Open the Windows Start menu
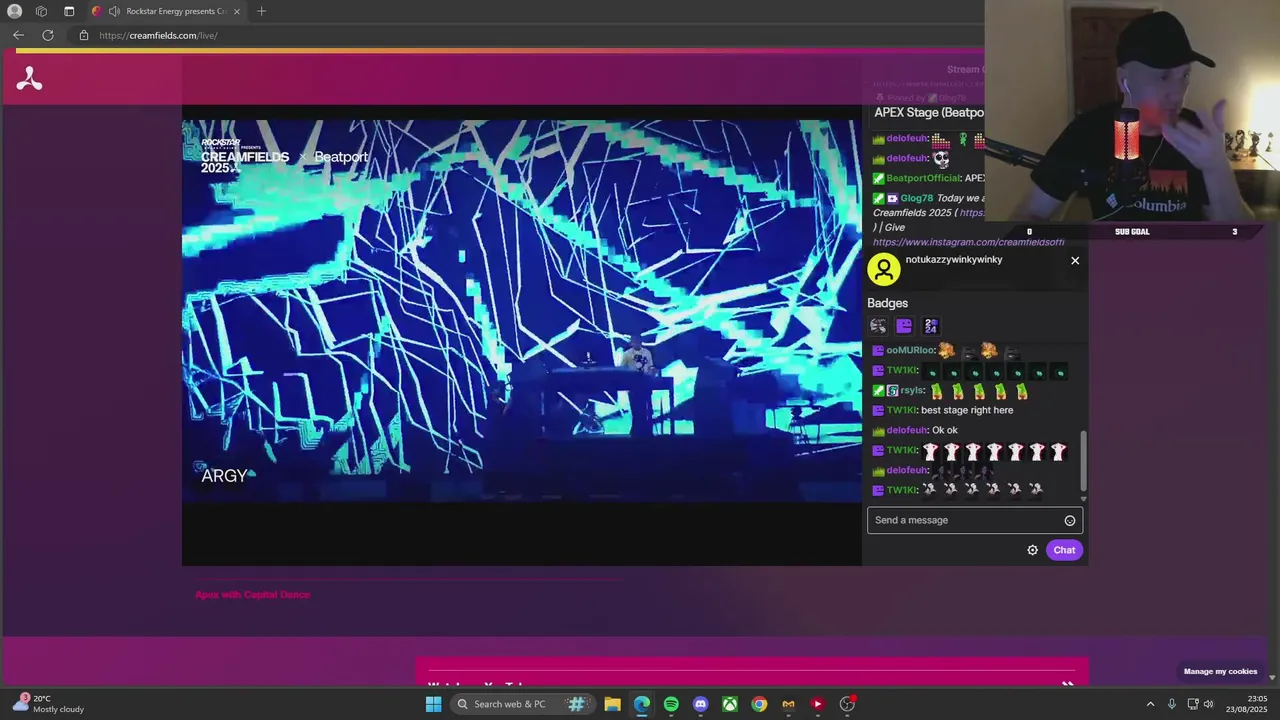This screenshot has width=1280, height=720. (433, 704)
